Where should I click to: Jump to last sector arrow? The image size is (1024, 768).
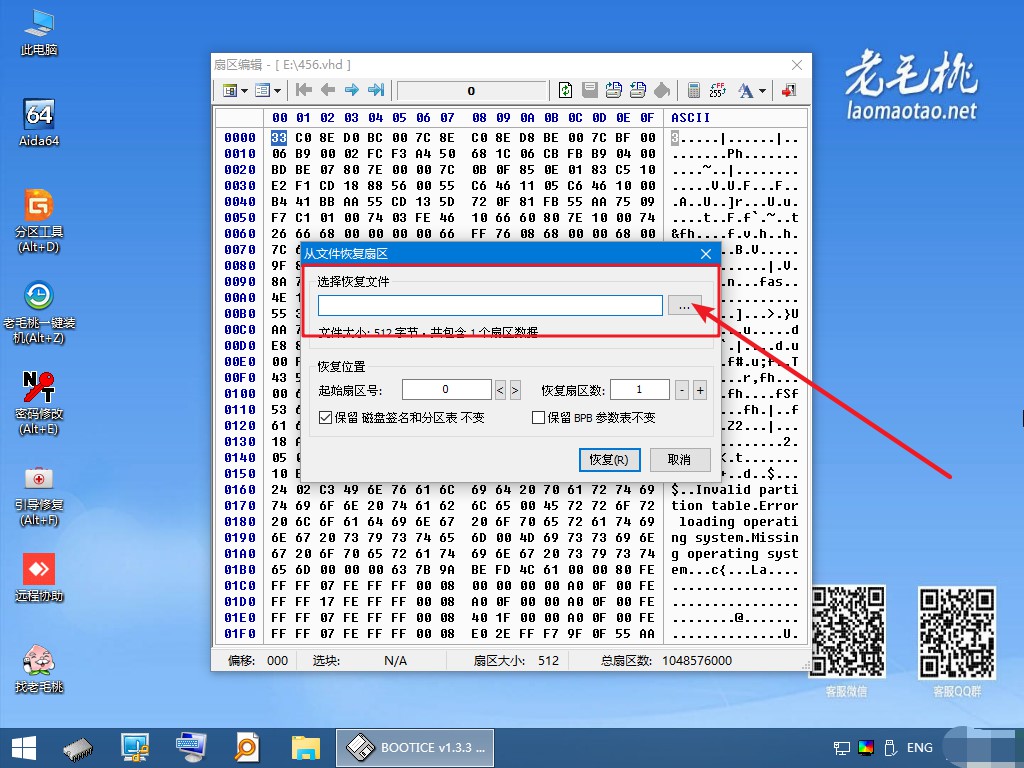376,90
